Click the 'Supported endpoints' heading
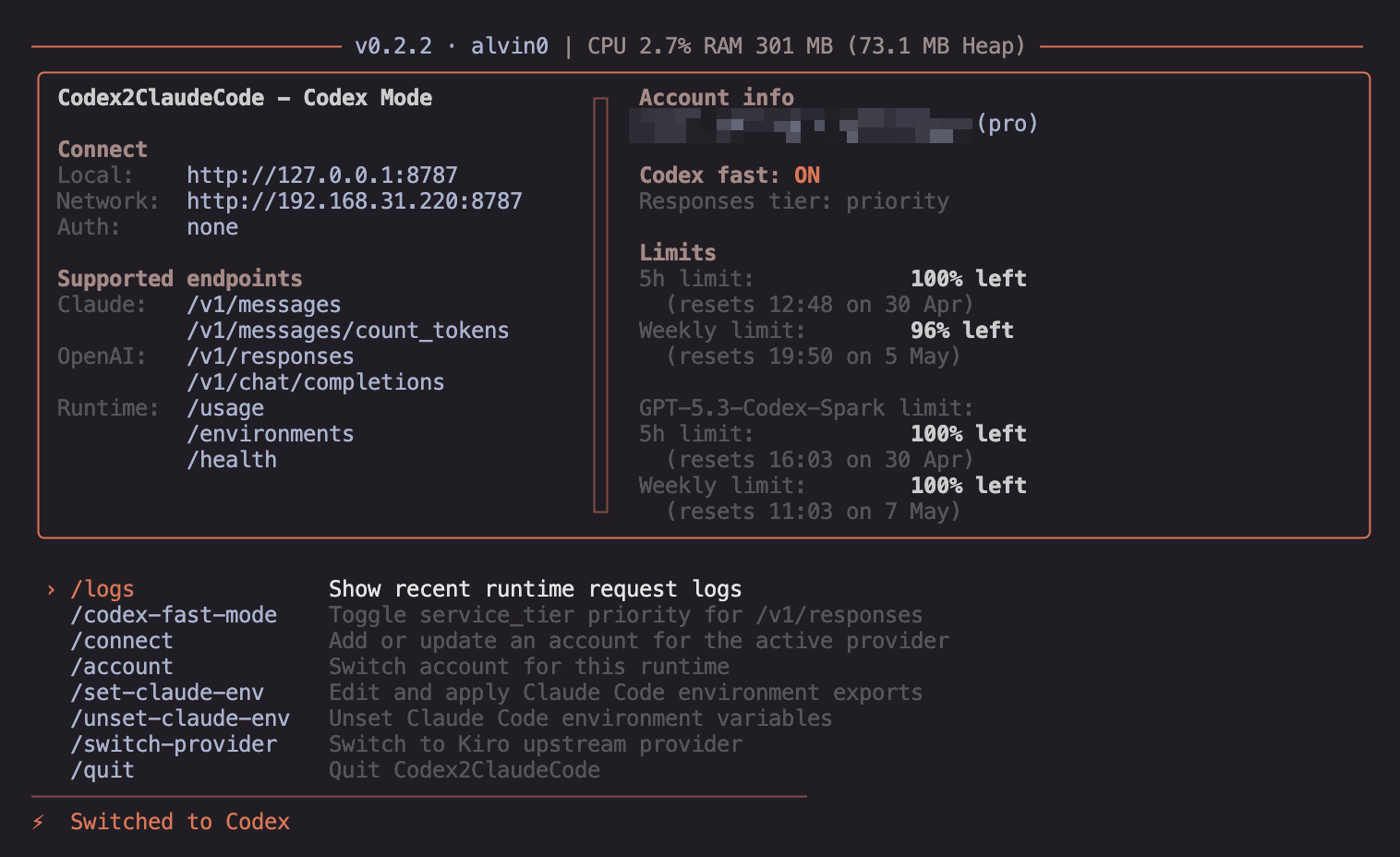Viewport: 1400px width, 857px height. 180,279
